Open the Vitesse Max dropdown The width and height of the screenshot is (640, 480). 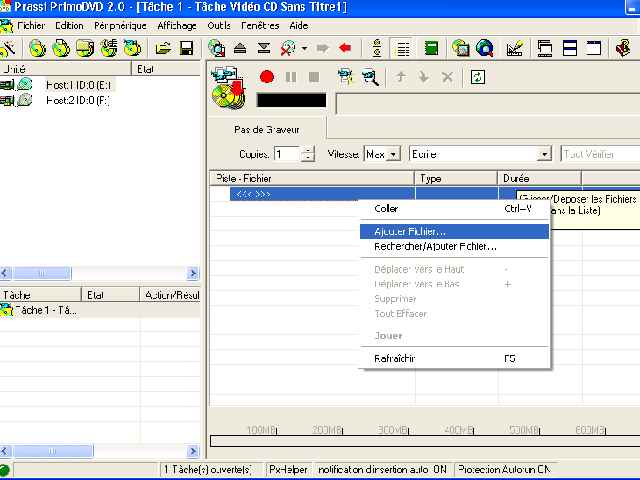point(393,155)
